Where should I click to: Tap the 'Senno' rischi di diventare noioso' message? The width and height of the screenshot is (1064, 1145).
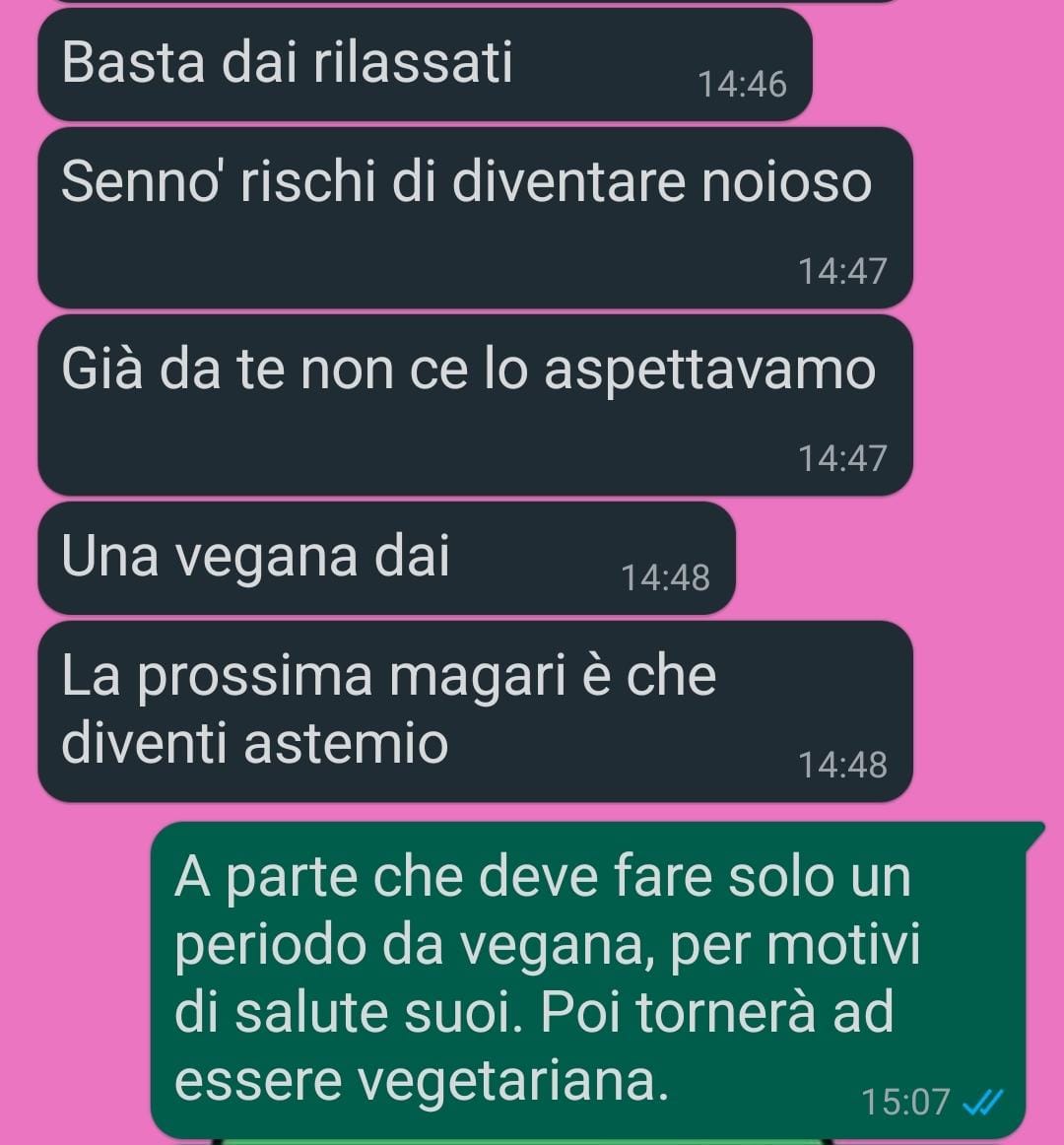476,218
